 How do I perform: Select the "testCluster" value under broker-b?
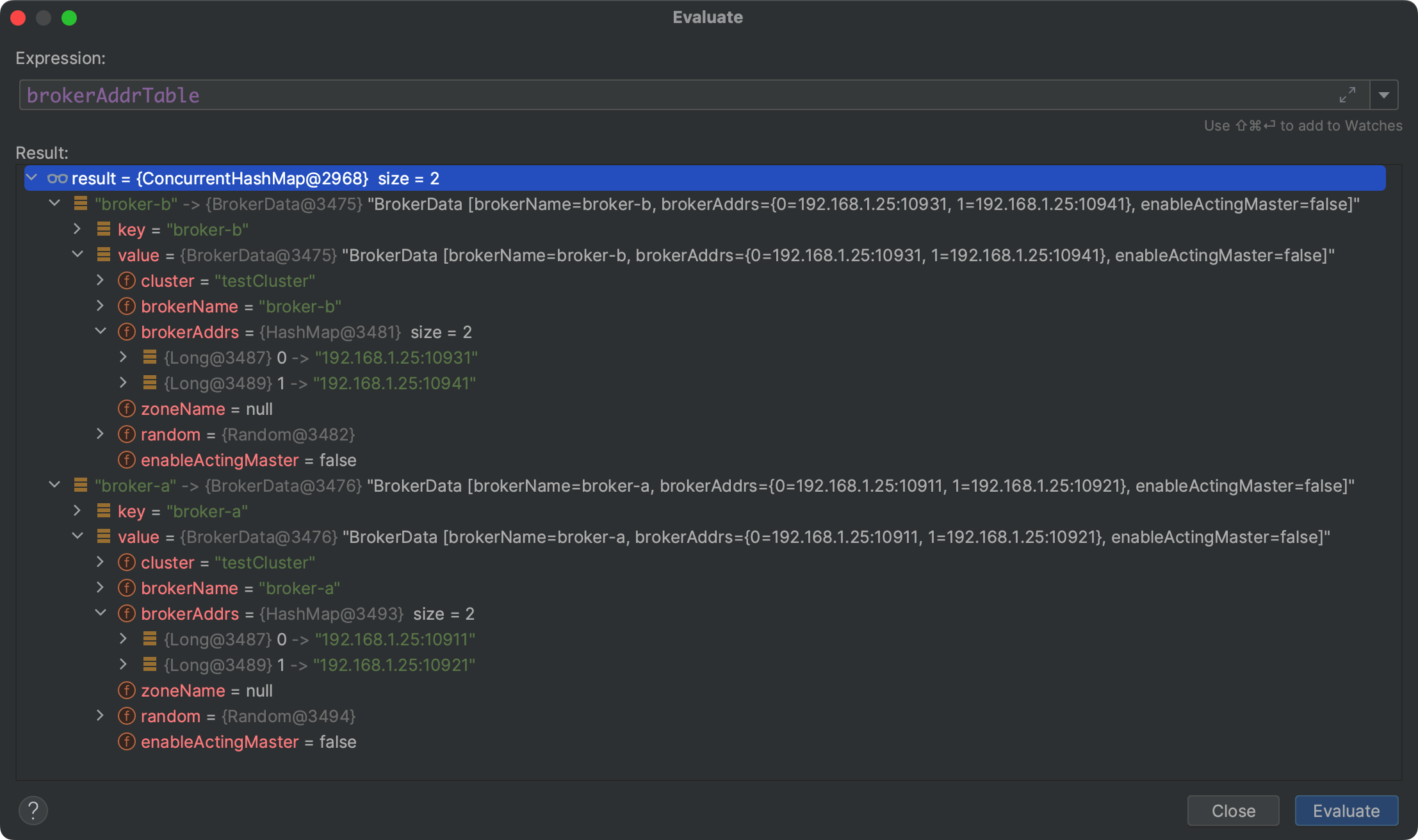pos(265,281)
